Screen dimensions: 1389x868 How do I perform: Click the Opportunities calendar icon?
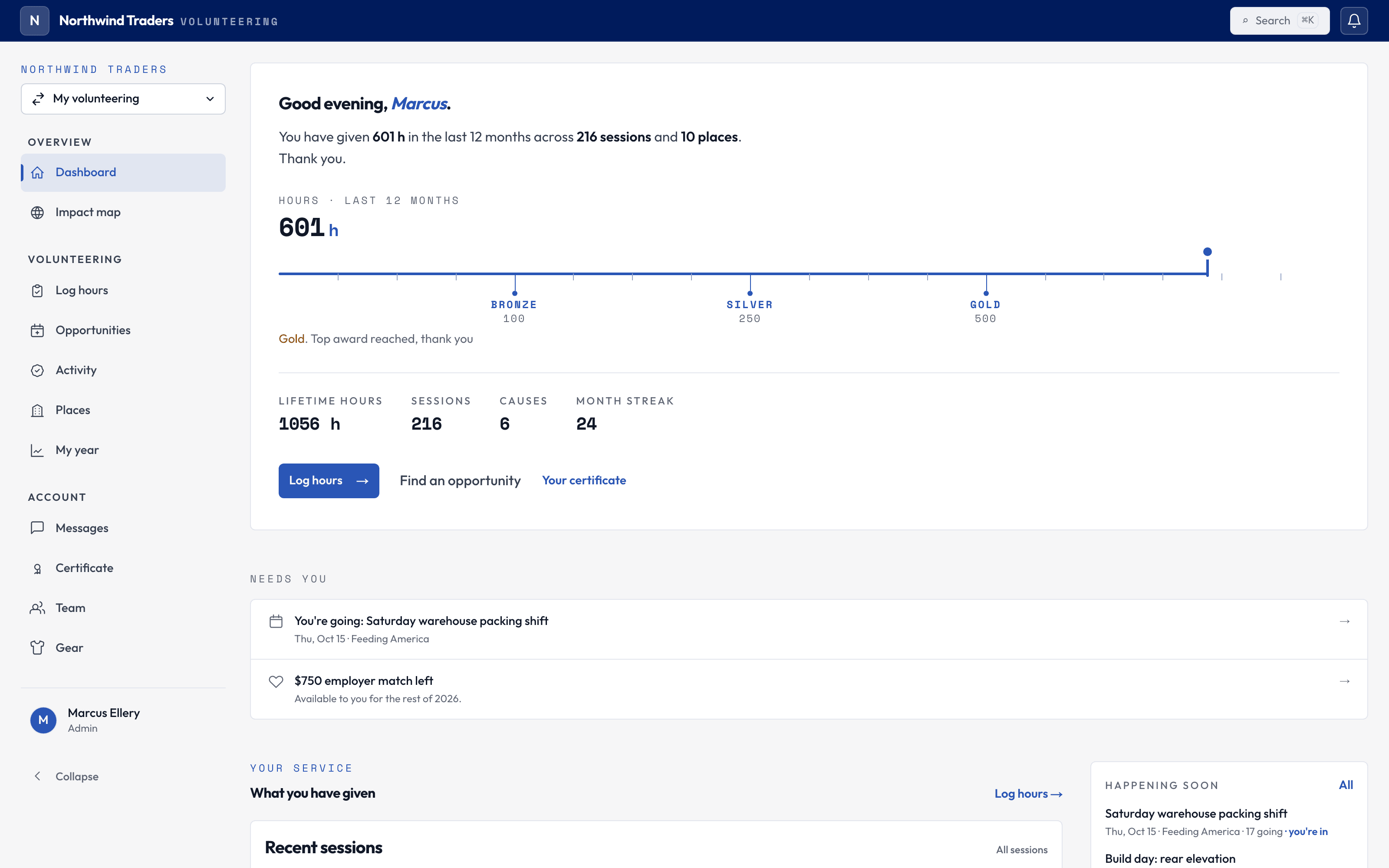coord(37,331)
